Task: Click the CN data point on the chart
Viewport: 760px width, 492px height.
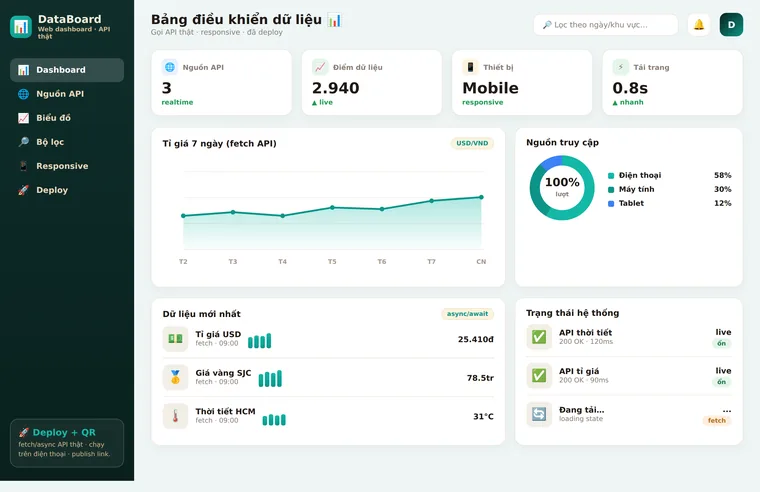Action: pyautogui.click(x=481, y=197)
